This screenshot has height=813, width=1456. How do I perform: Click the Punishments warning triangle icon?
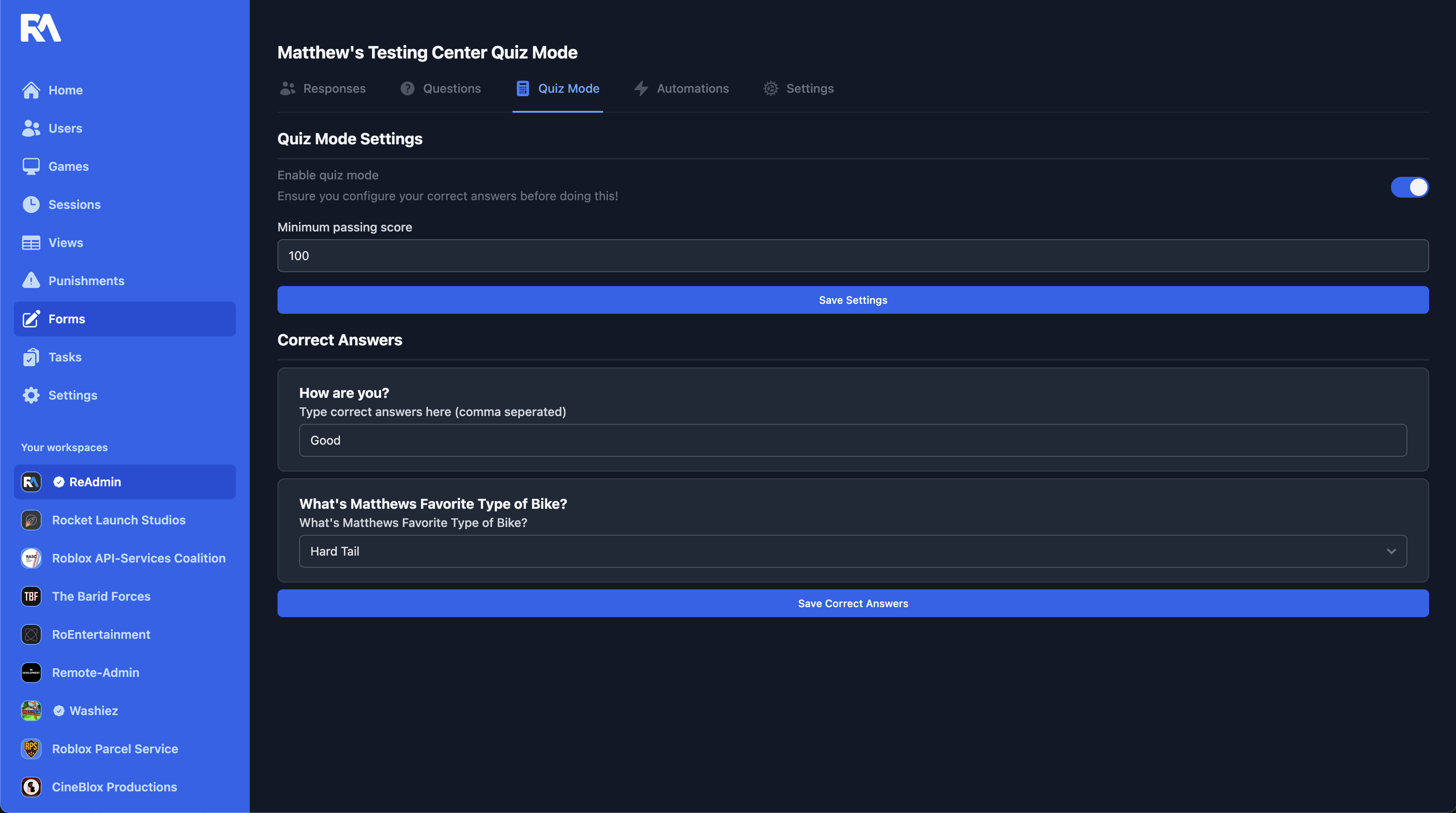click(31, 280)
